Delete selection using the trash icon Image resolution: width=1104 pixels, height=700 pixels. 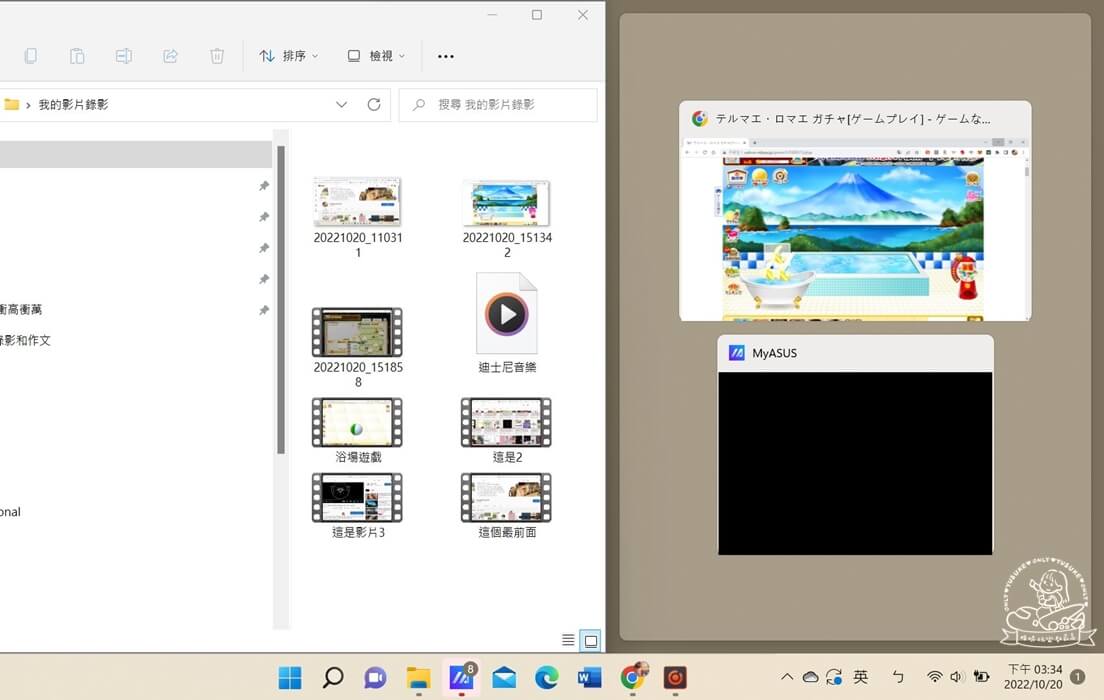pos(217,56)
